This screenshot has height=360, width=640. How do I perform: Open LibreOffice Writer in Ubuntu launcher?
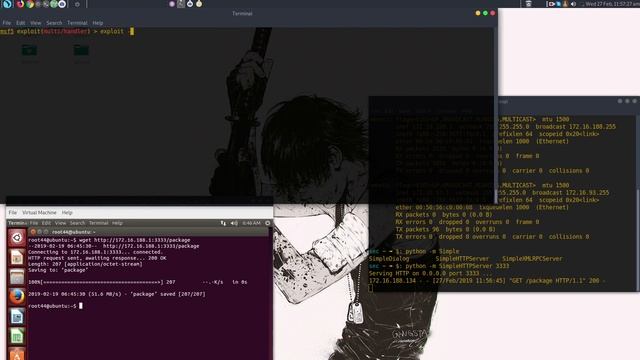(x=17, y=317)
